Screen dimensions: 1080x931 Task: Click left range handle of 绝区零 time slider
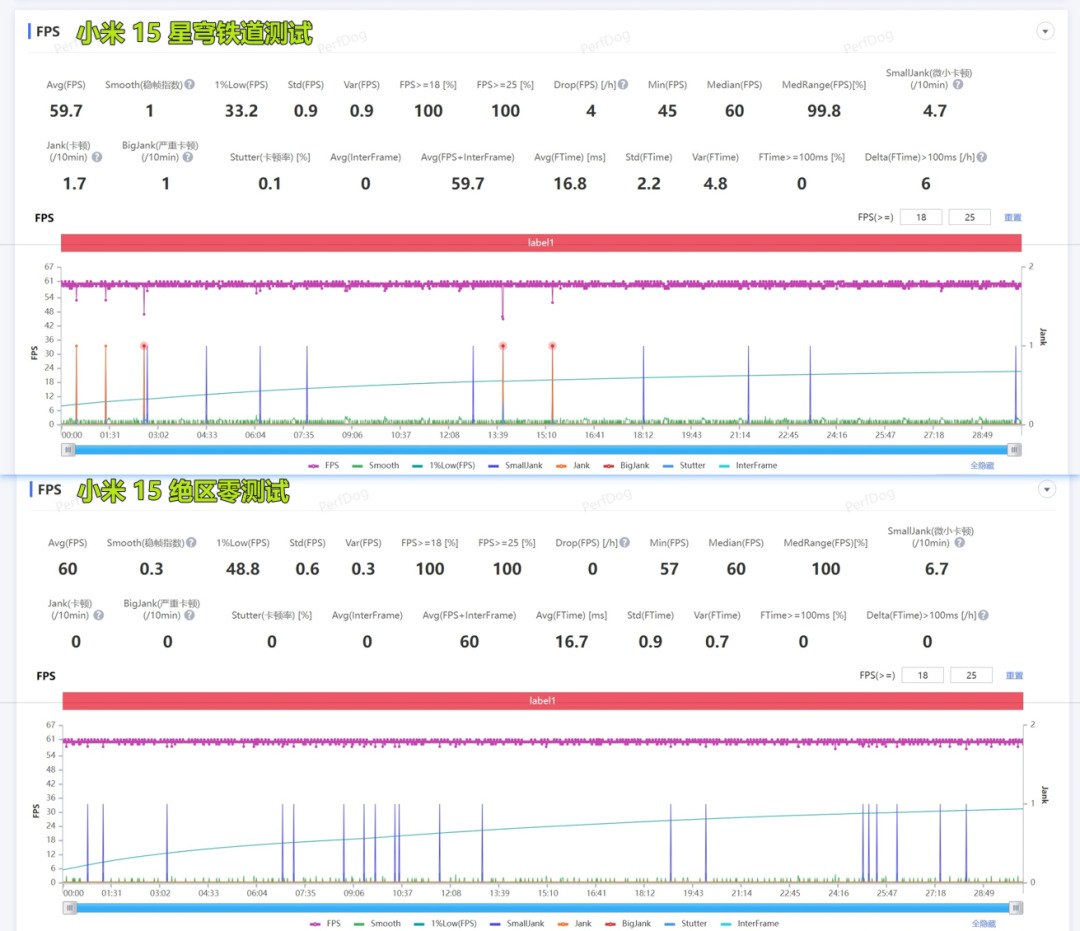(70, 908)
